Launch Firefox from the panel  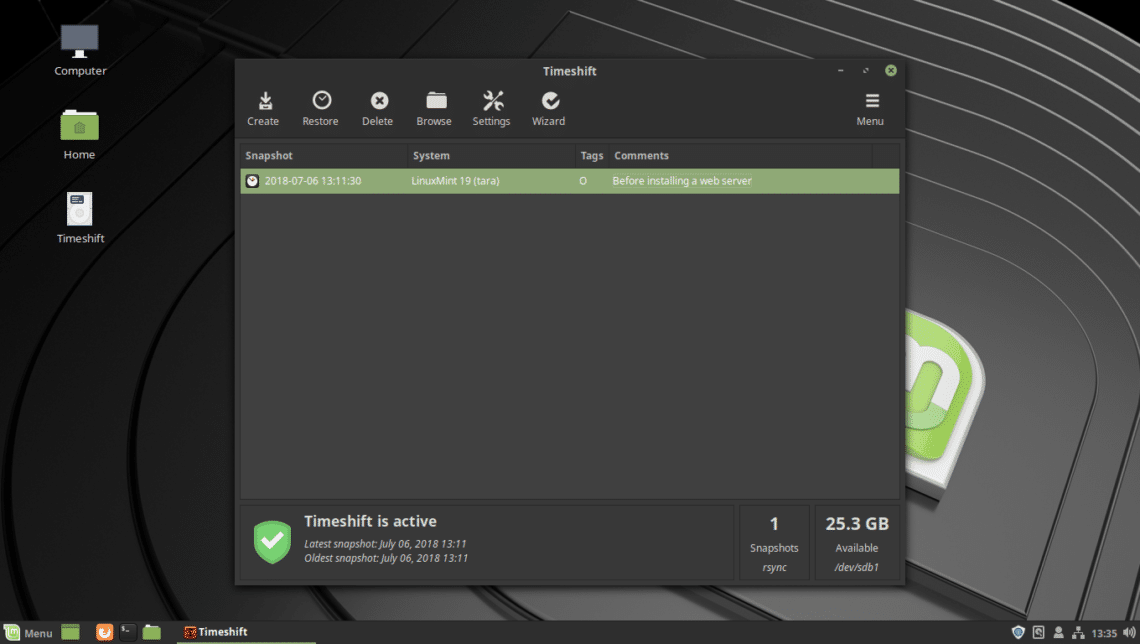click(105, 632)
